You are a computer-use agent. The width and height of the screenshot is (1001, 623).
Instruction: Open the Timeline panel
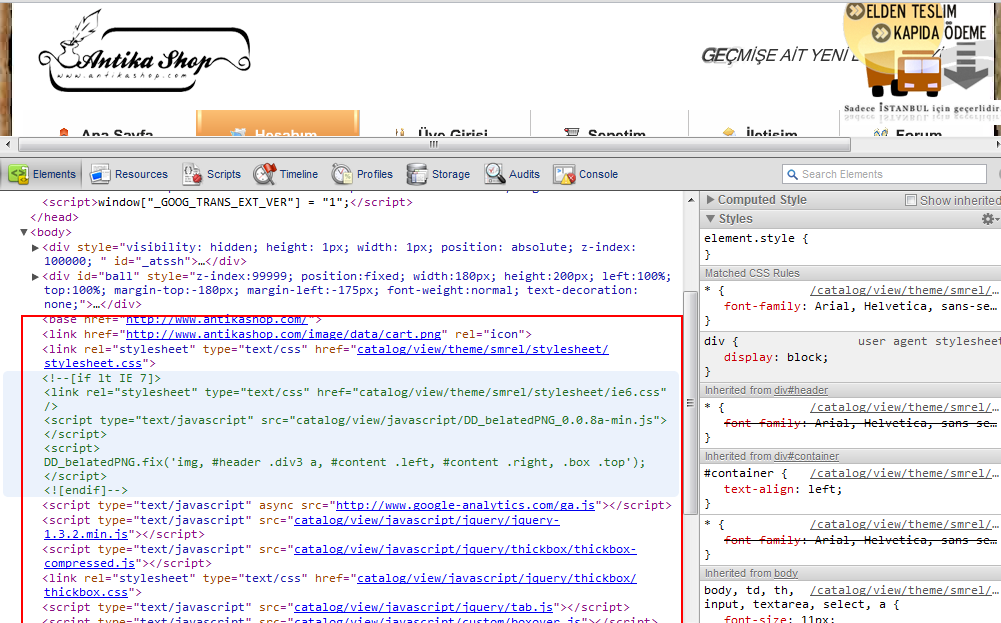(285, 174)
